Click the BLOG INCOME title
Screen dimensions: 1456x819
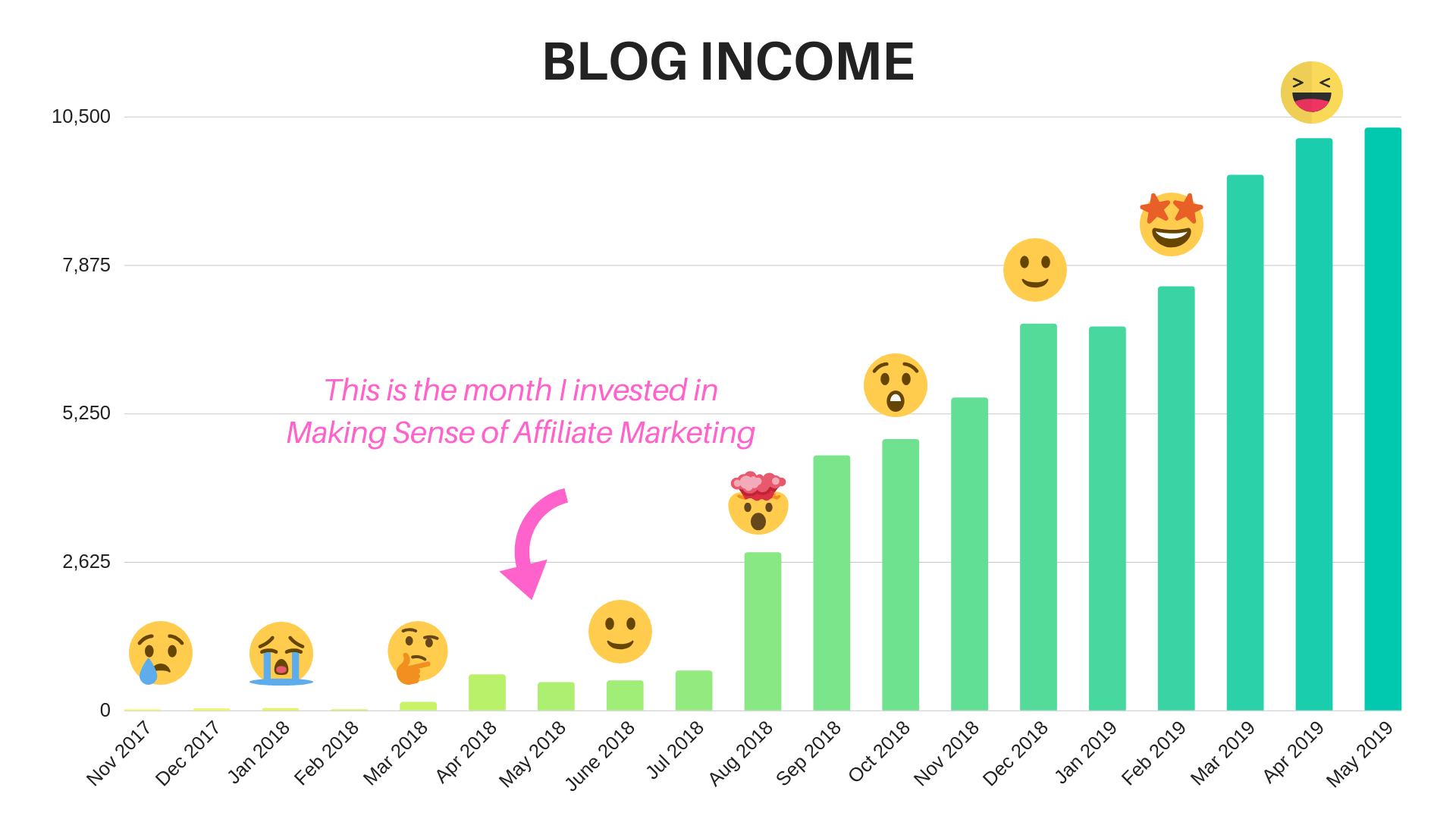click(729, 61)
